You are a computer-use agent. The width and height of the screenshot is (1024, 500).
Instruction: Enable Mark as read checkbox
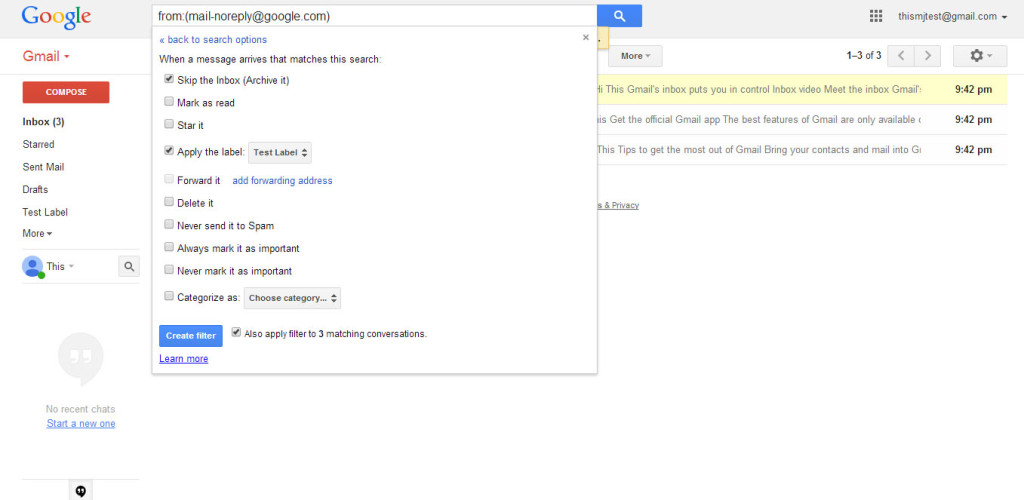(169, 102)
